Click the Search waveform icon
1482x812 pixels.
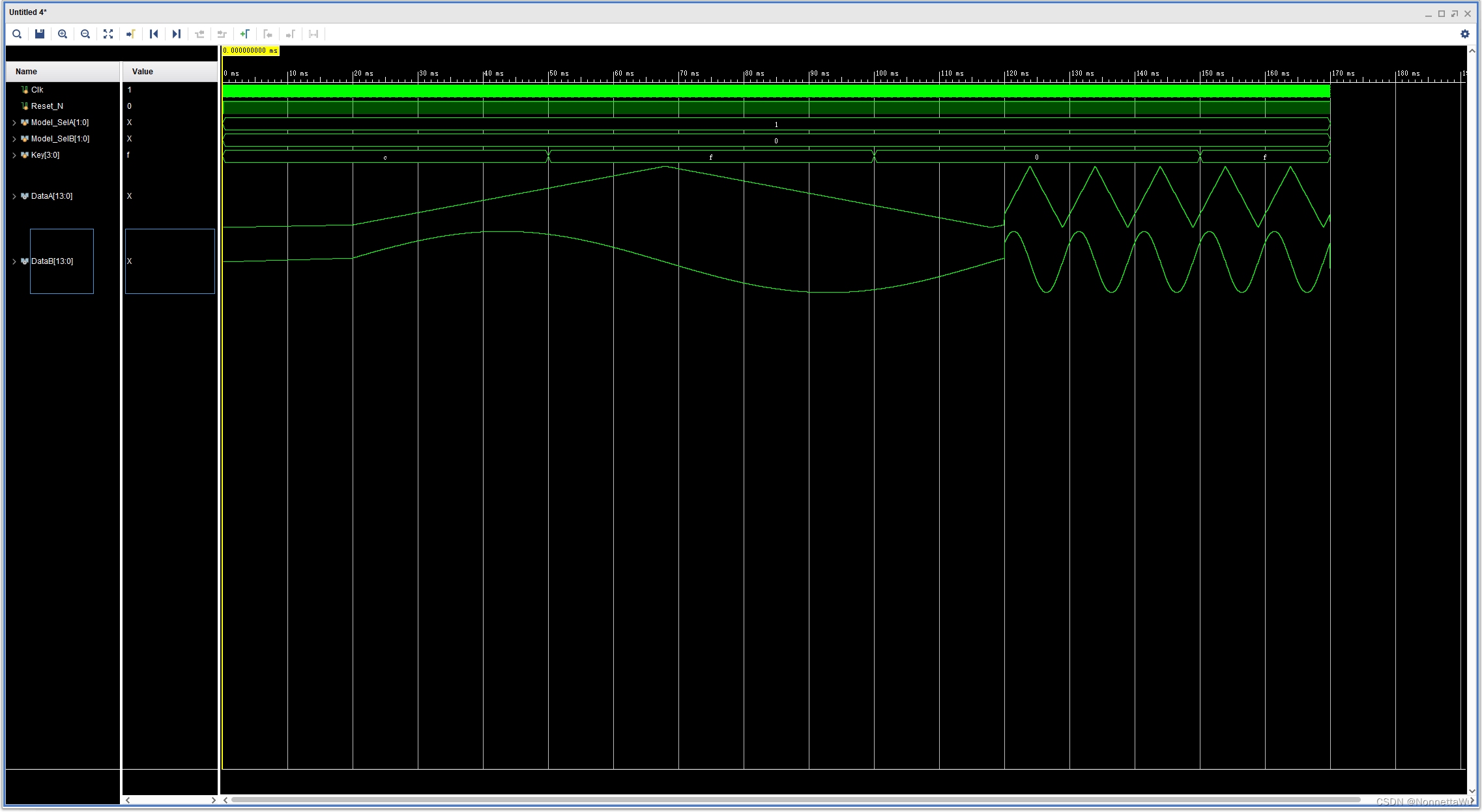tap(18, 34)
